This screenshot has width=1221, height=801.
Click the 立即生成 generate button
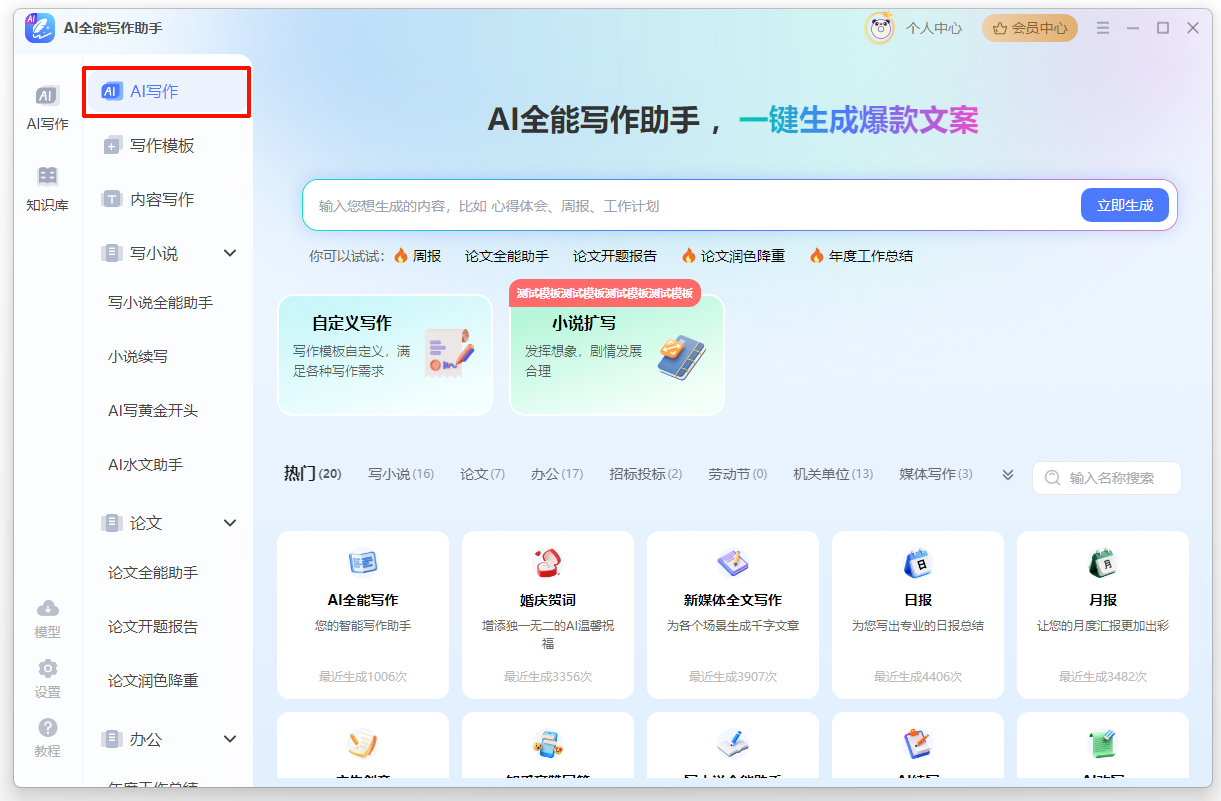click(x=1124, y=205)
